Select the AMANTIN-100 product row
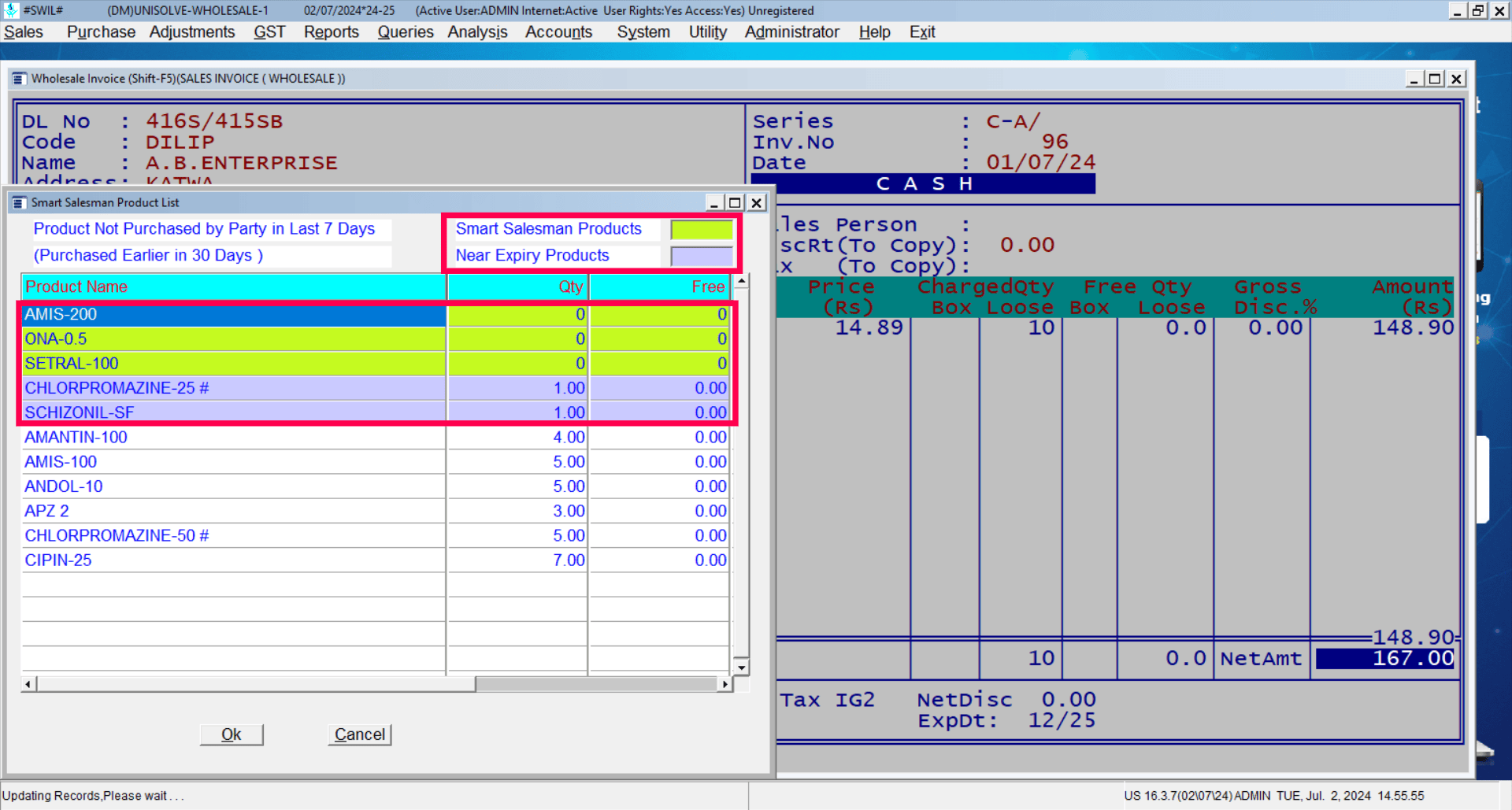The height and width of the screenshot is (810, 1512). [x=375, y=437]
